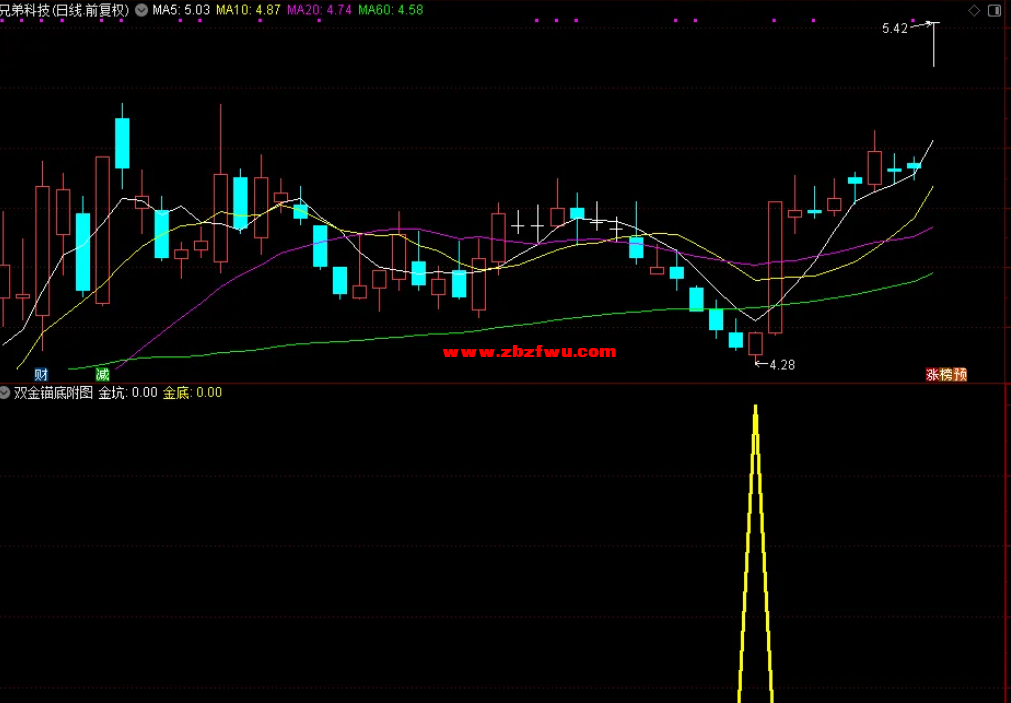Screen dimensions: 1011x703
Task: Click the 兄弟科技(日线.前复权) chart title
Action: coord(64,10)
